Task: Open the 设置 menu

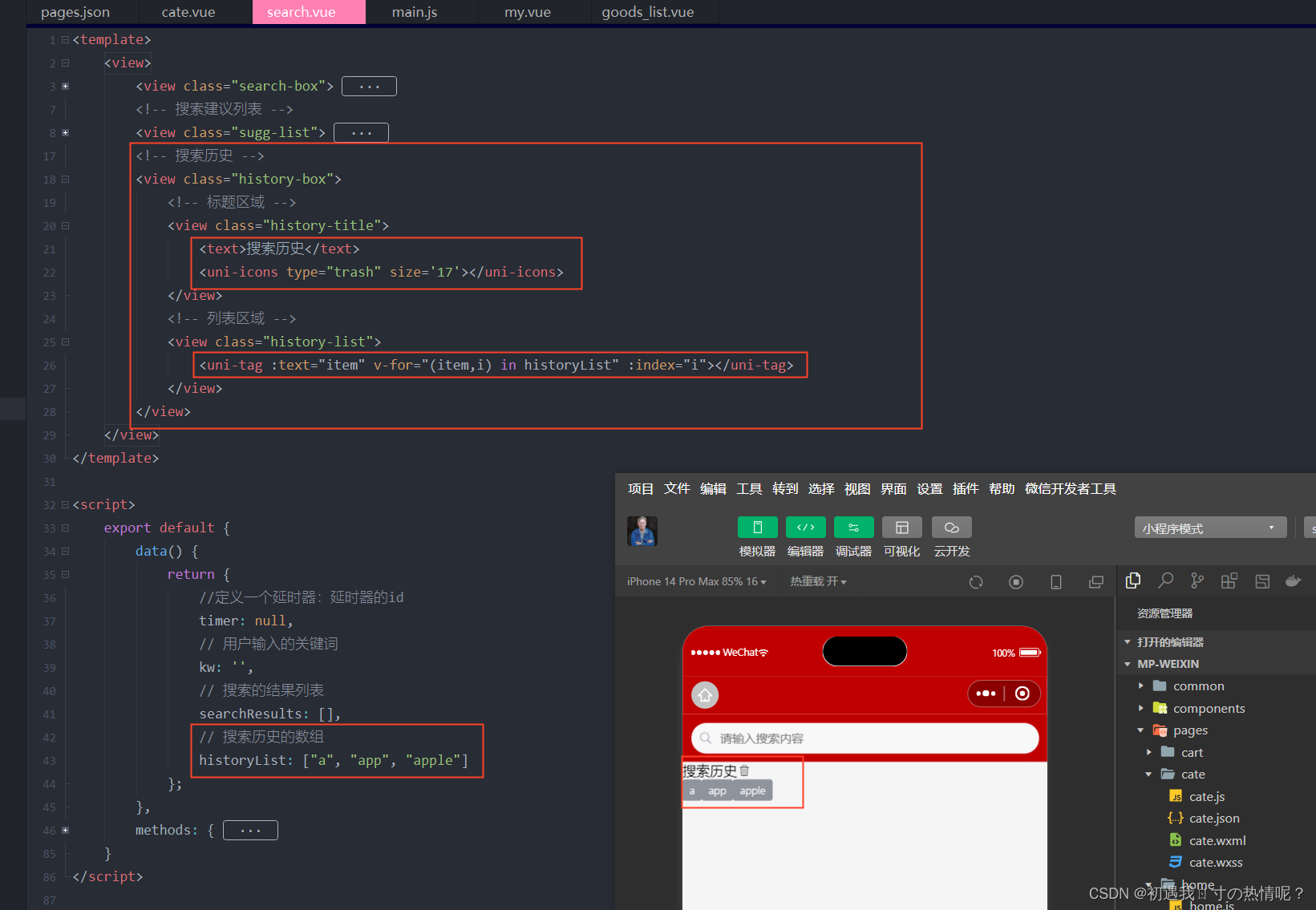Action: 929,488
